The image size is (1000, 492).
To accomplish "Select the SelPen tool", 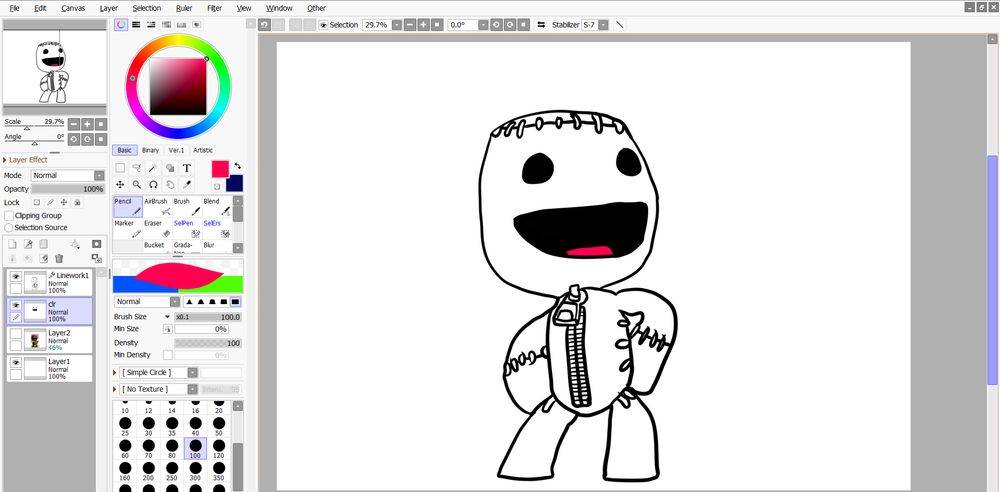I will [187, 229].
